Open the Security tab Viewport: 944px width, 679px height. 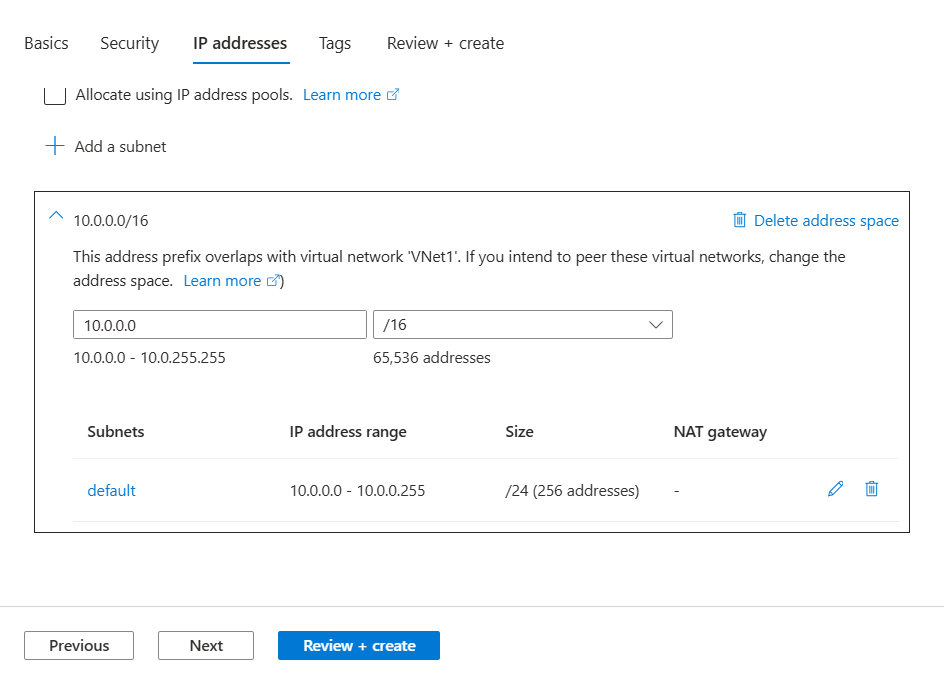(x=129, y=43)
